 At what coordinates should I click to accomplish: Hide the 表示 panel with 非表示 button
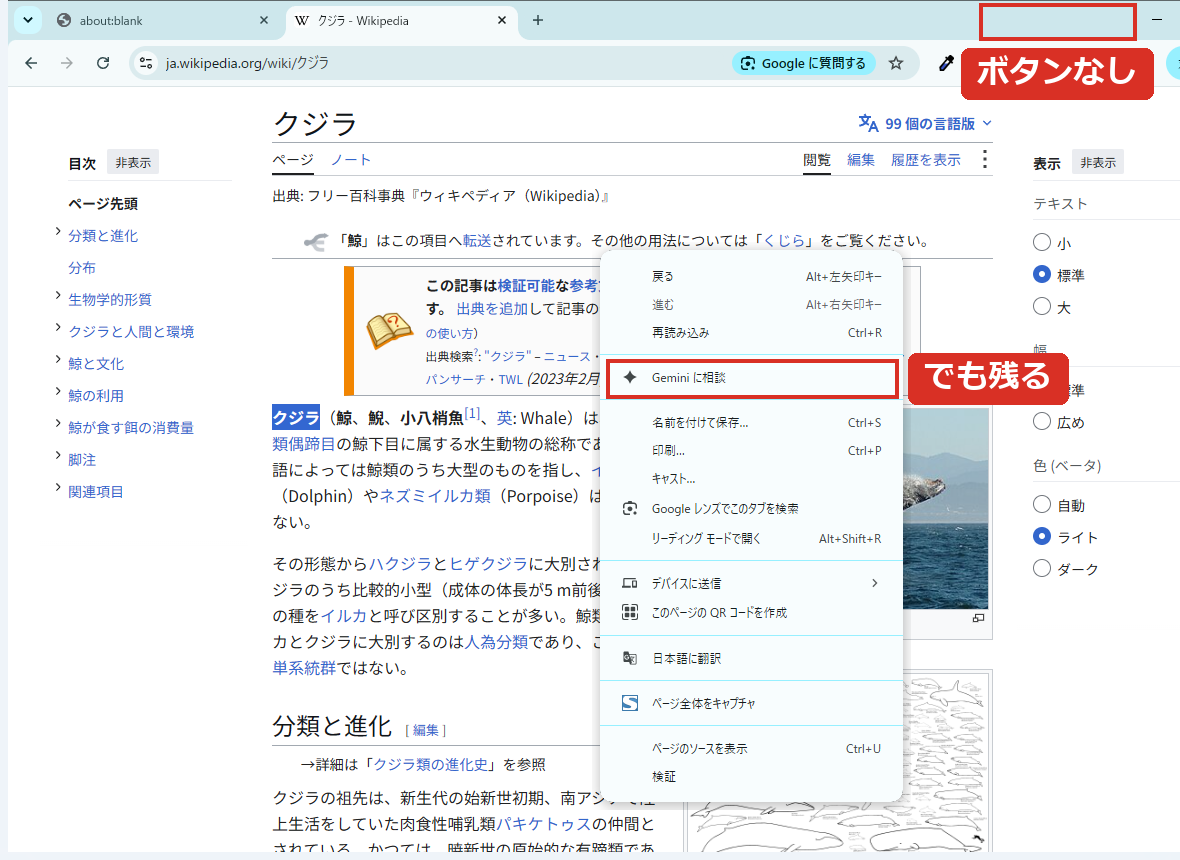pyautogui.click(x=1098, y=163)
